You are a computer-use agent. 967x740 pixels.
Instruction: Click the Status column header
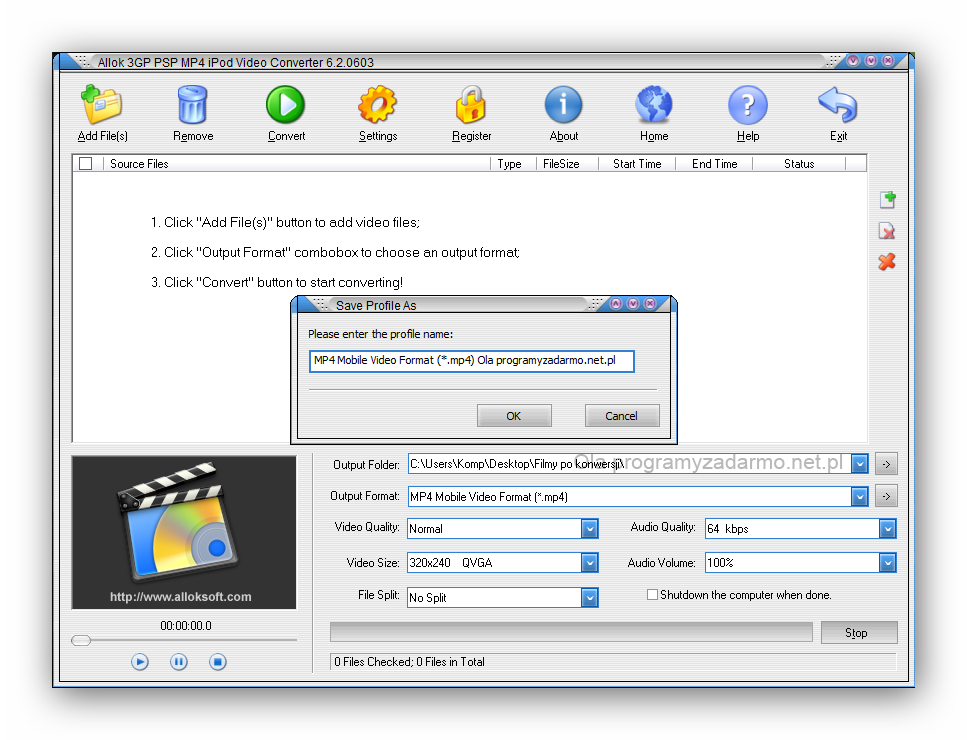pos(799,163)
